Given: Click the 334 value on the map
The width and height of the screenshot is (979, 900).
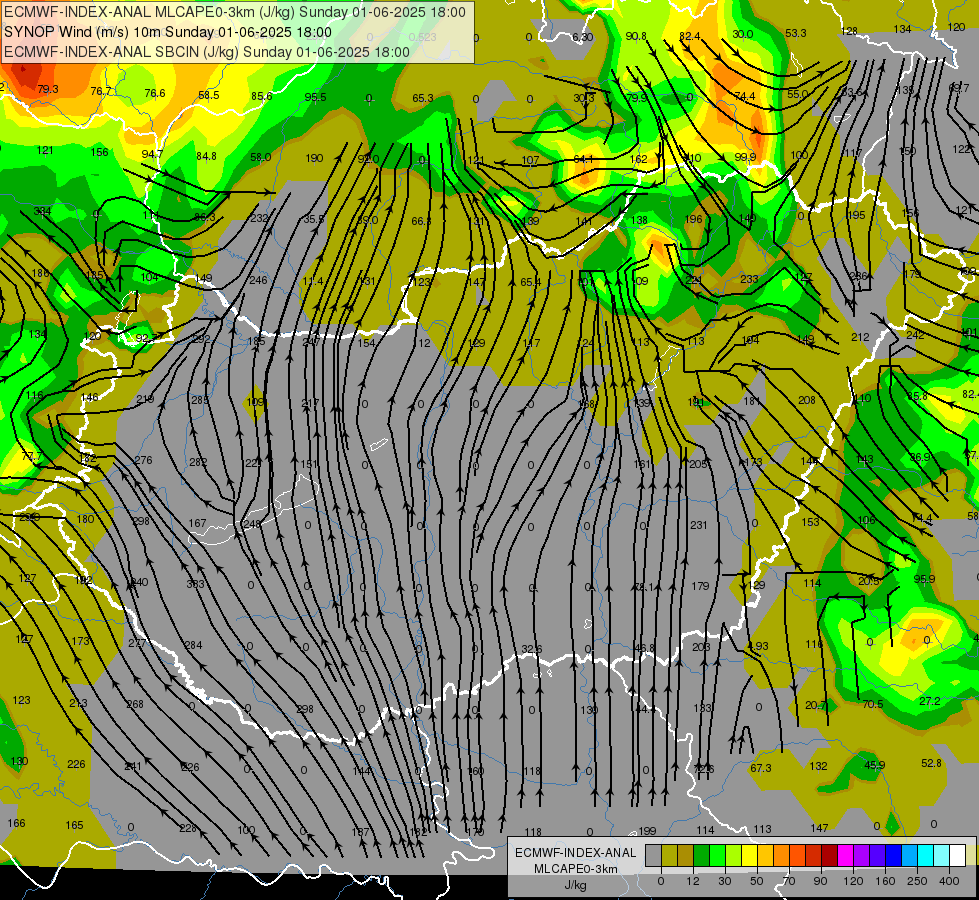Looking at the screenshot, I should pyautogui.click(x=42, y=211).
